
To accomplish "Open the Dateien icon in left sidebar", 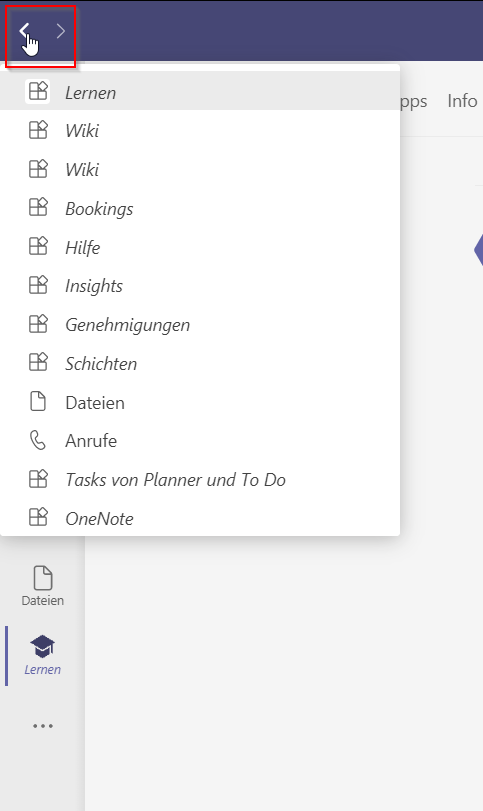I will click(x=42, y=585).
